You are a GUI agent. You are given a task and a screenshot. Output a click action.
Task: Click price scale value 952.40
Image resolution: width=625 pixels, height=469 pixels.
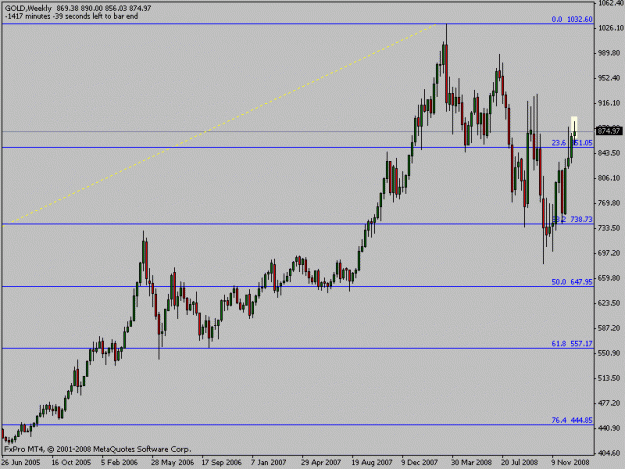pos(611,78)
